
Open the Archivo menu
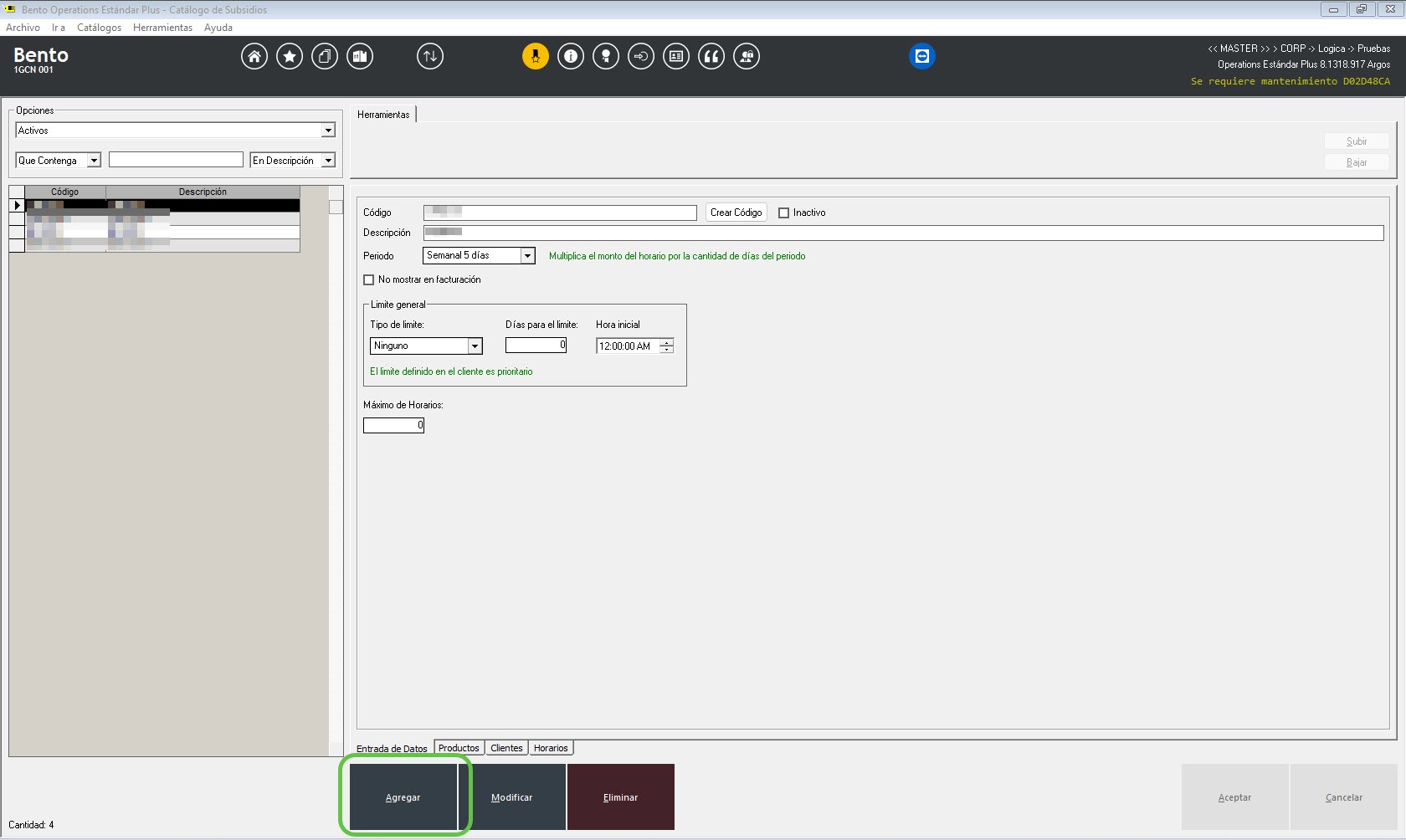23,28
